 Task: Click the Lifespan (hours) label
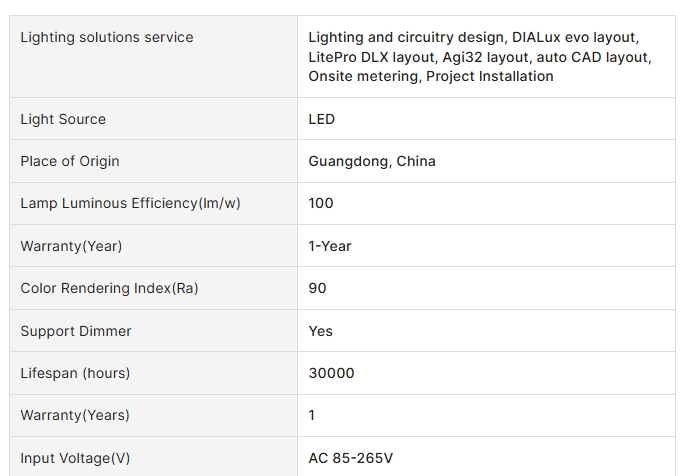point(75,373)
